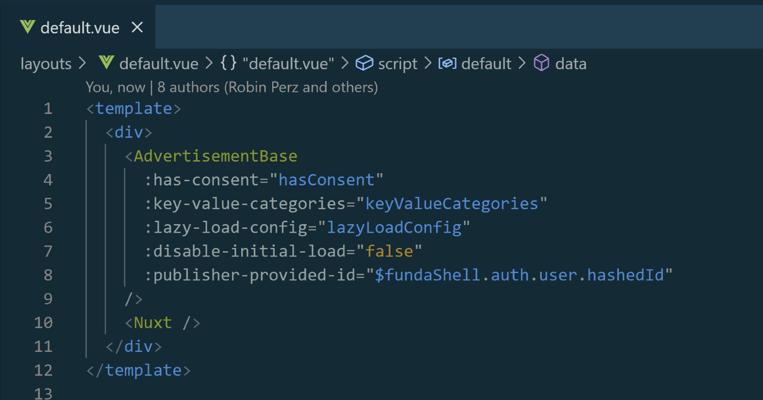Click the purple data method icon

[x=542, y=63]
